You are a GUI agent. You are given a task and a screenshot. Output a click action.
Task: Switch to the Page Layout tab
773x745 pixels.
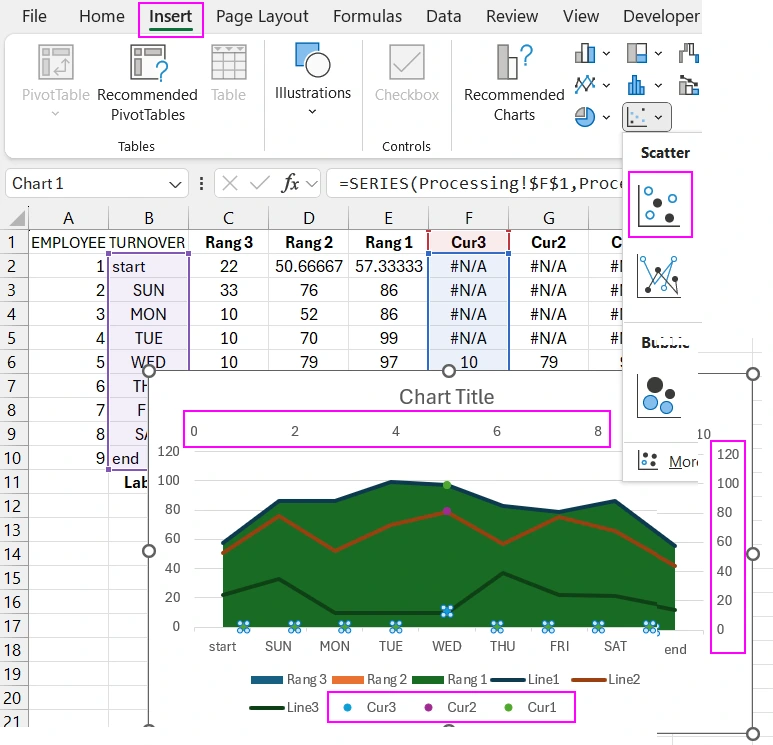tap(262, 17)
